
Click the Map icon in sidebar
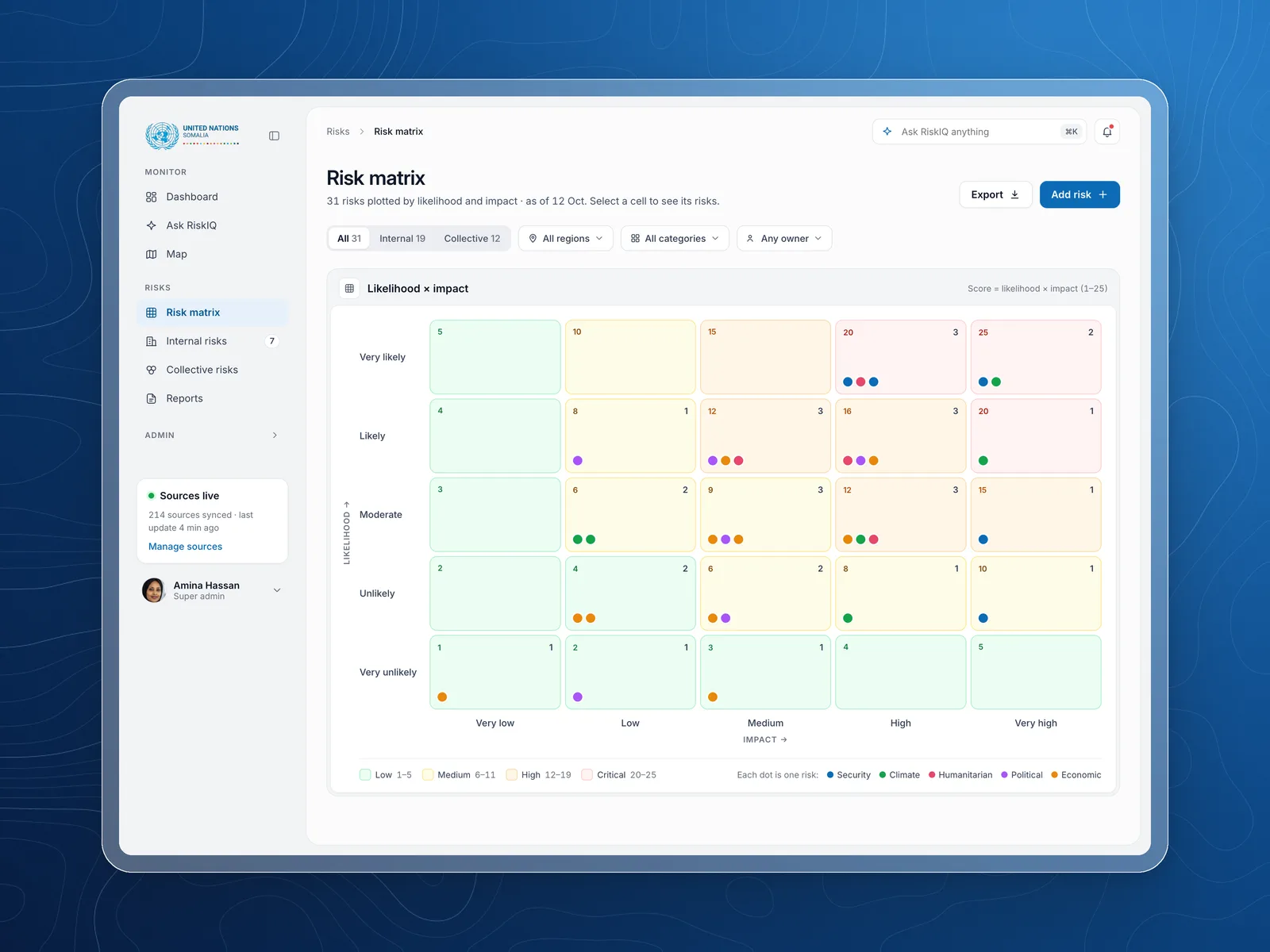[152, 254]
